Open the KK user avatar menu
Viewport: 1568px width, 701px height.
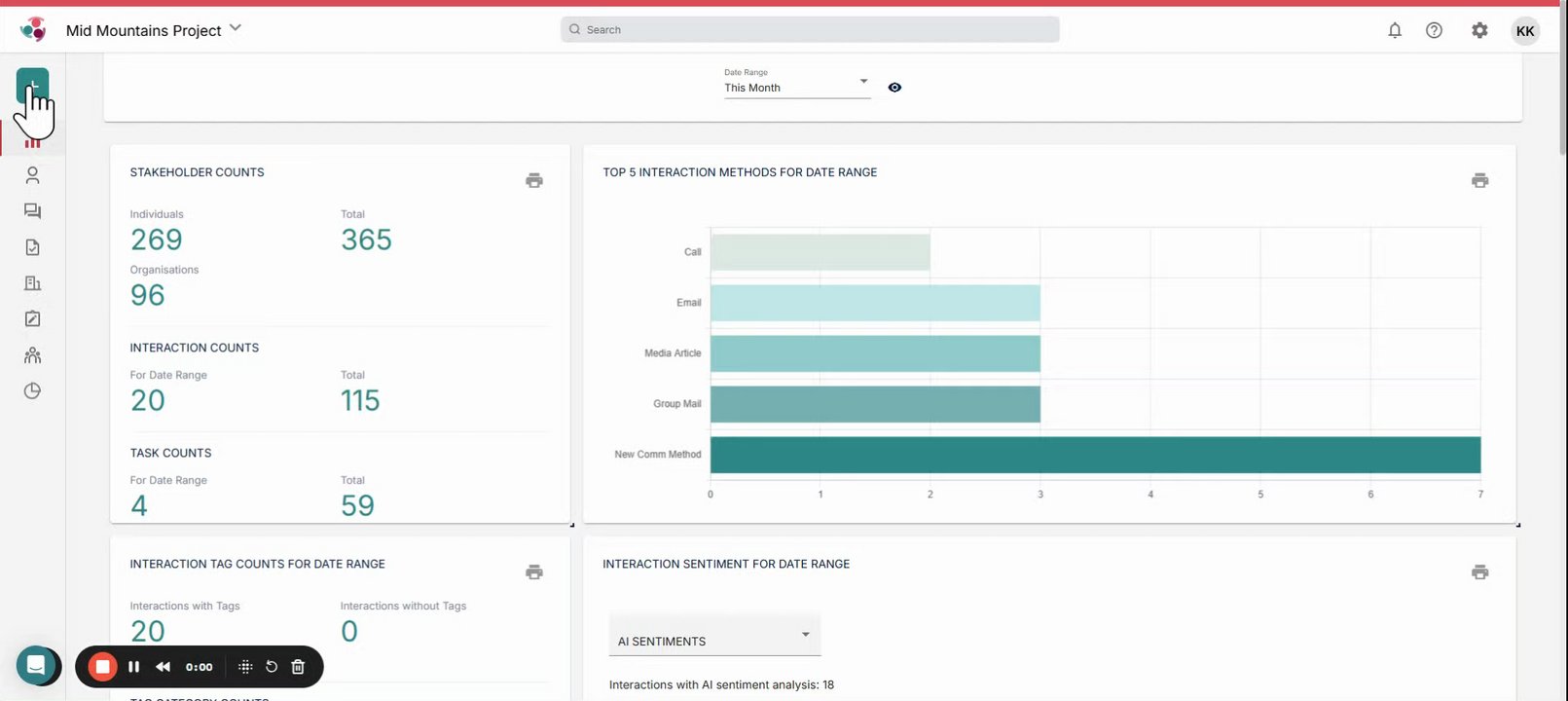pos(1525,31)
